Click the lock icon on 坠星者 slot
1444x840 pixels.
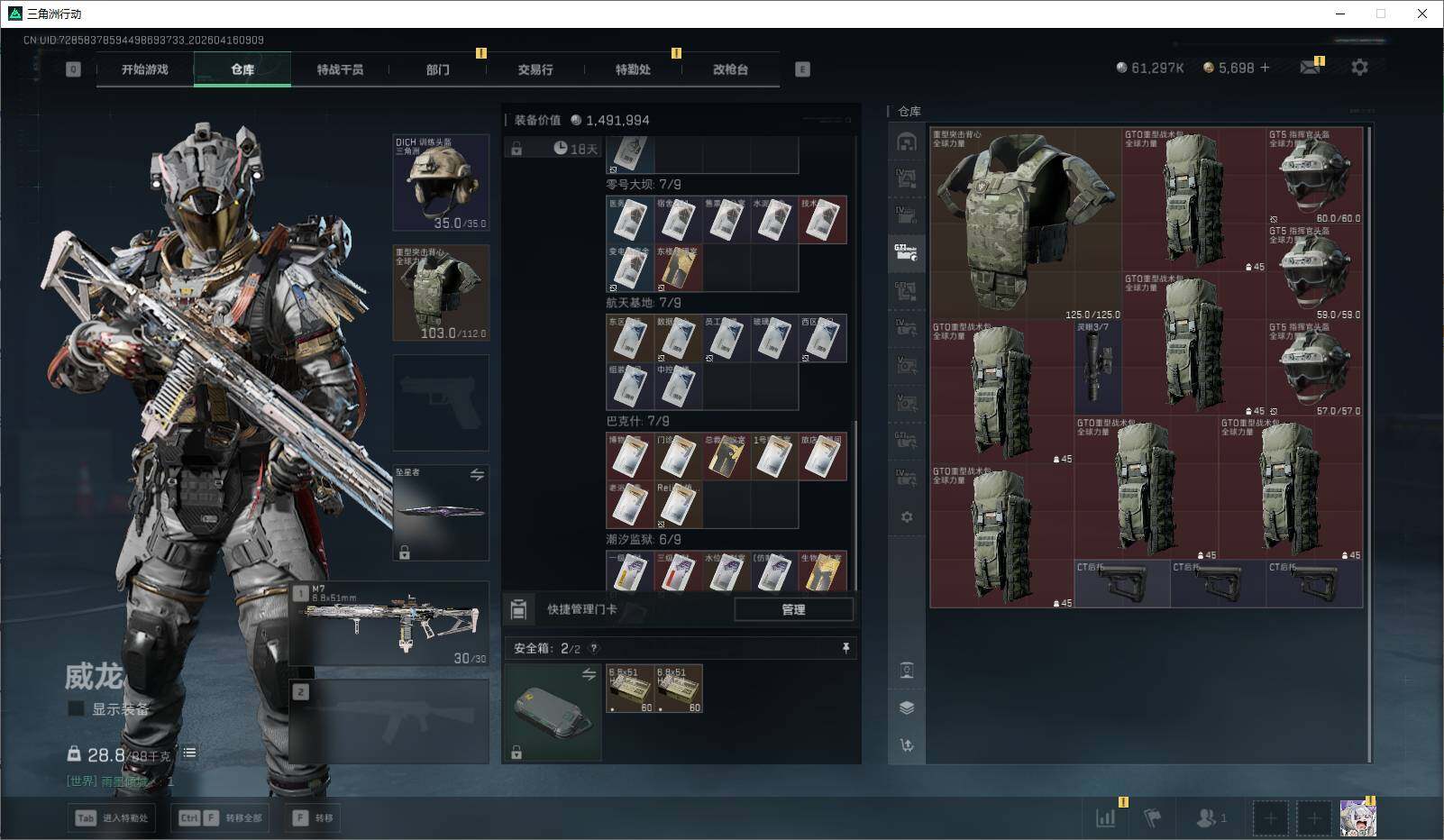tap(405, 552)
